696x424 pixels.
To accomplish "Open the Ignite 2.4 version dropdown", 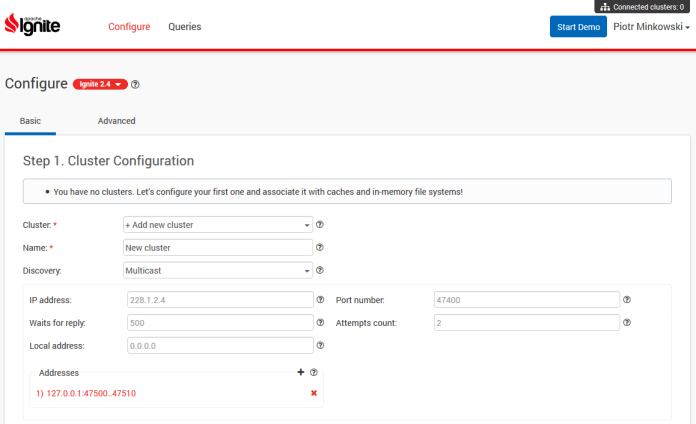I will coord(100,85).
